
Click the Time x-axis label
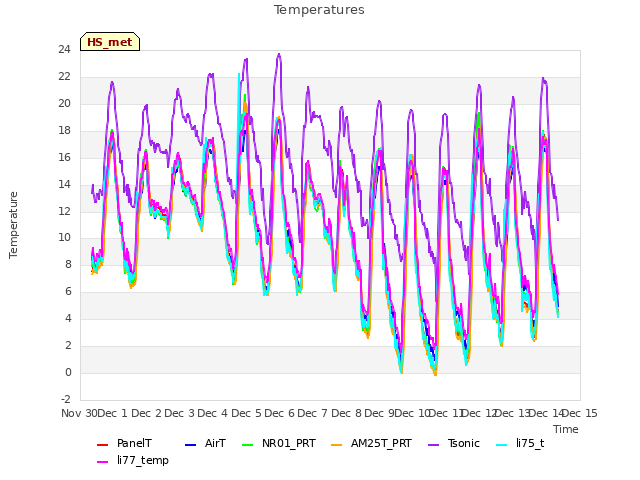(566, 429)
